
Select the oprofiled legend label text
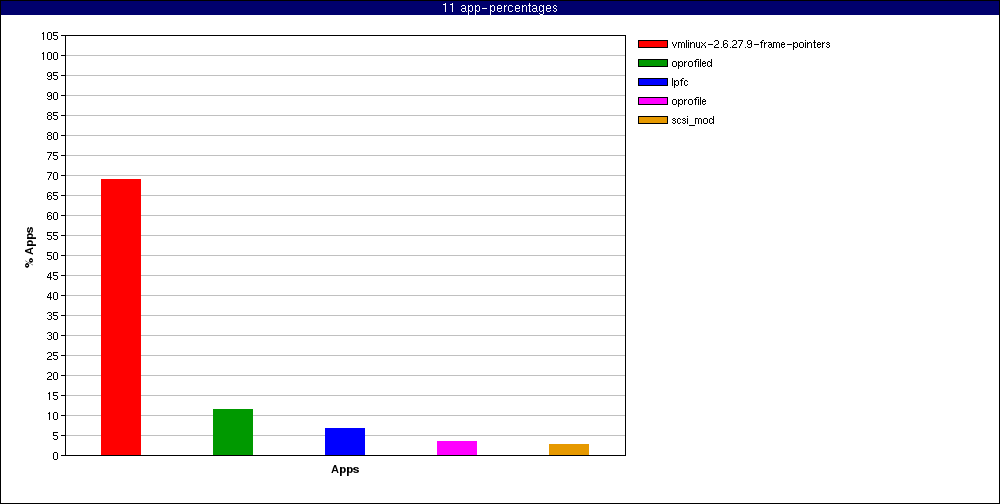(x=692, y=63)
